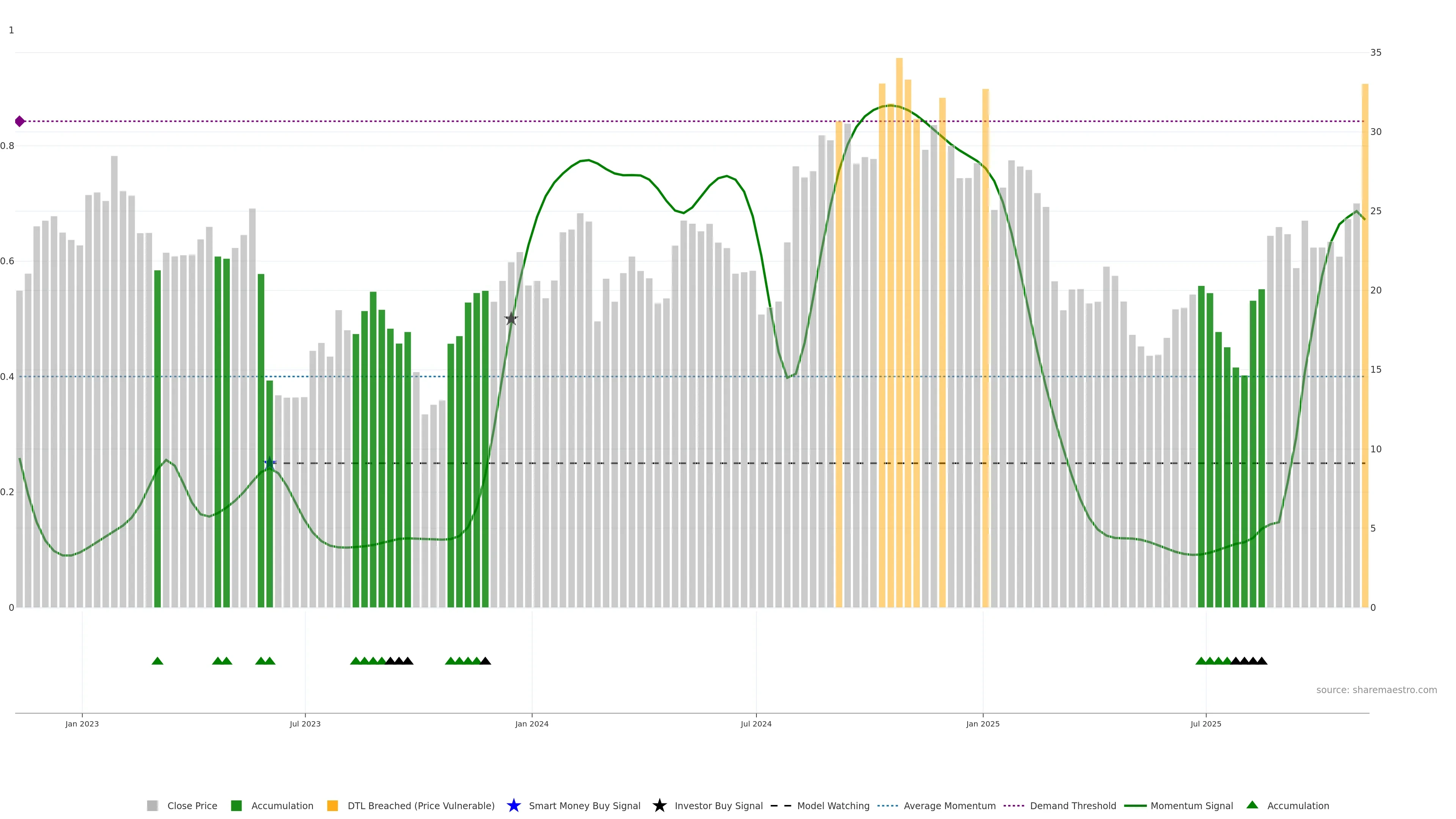This screenshot has height=819, width=1456.
Task: Click the black Investor Buy Signal star in legend
Action: (x=659, y=805)
